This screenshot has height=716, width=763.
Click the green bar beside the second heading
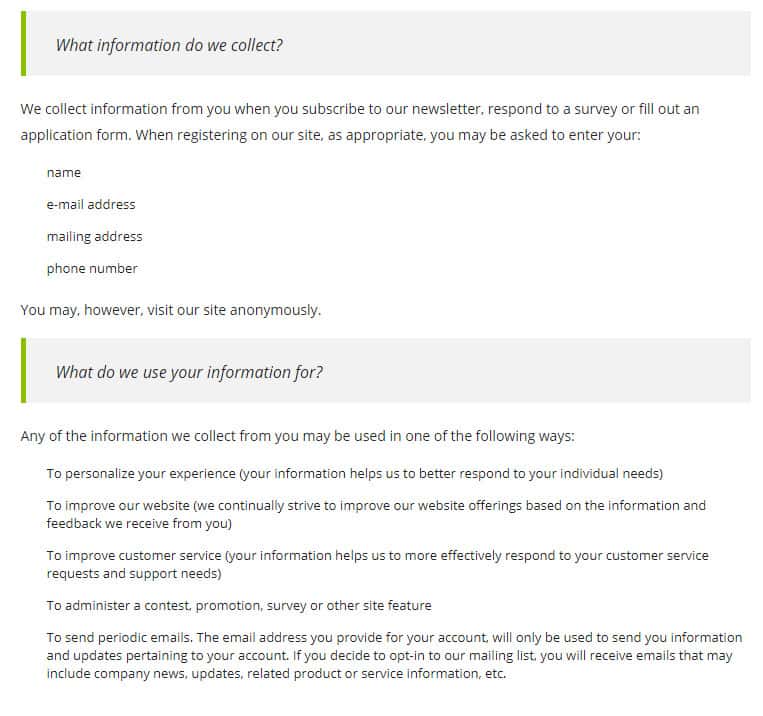[x=23, y=371]
